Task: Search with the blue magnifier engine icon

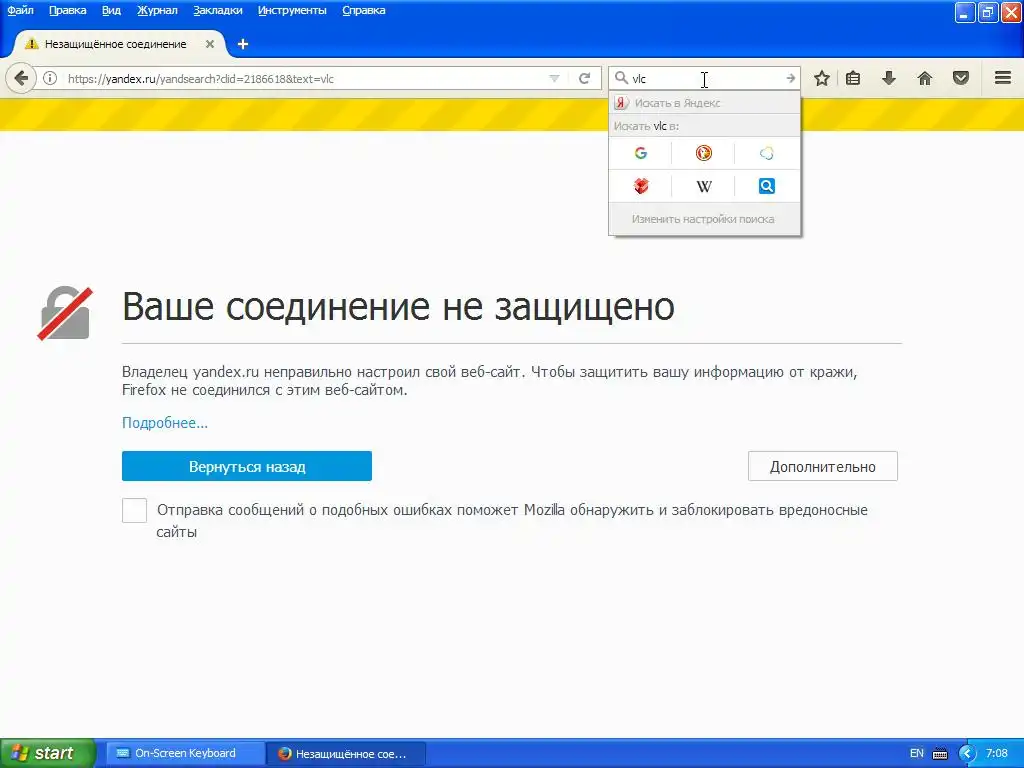Action: (x=767, y=186)
